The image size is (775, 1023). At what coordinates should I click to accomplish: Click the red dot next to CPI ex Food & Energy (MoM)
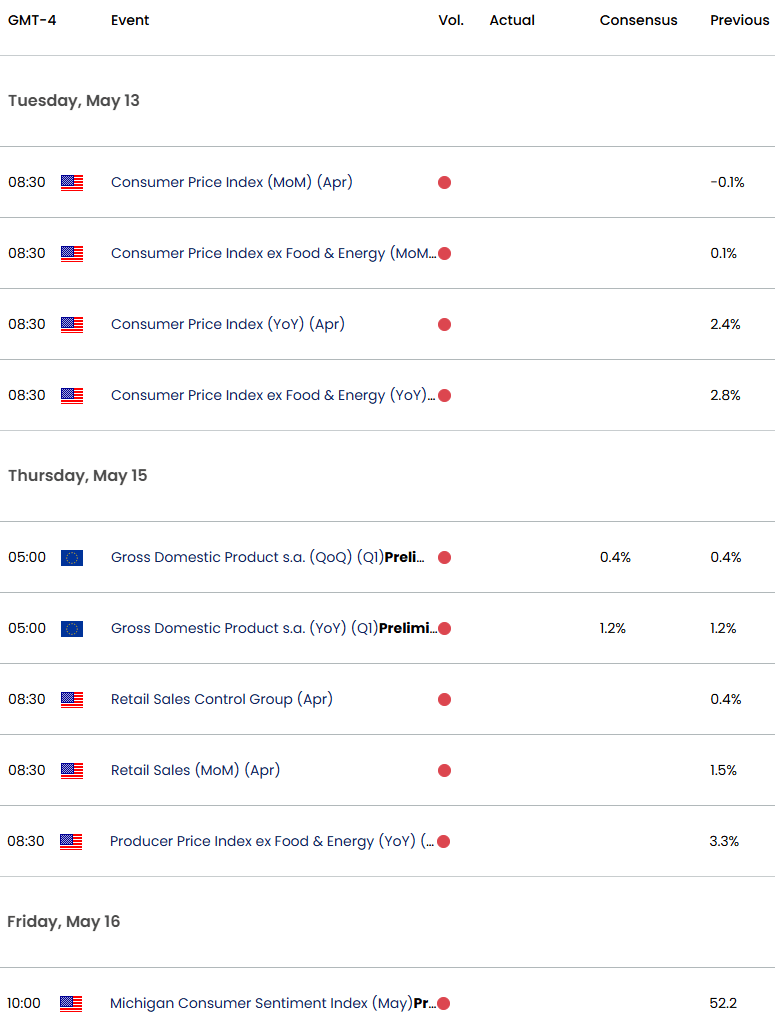(444, 254)
